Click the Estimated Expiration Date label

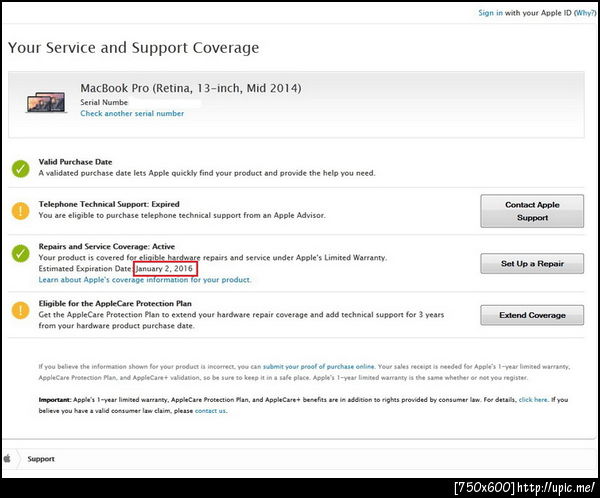click(85, 269)
